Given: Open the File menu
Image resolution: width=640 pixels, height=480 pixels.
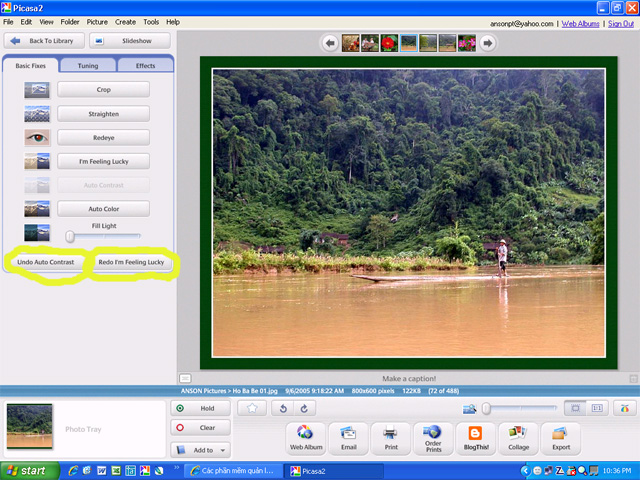Looking at the screenshot, I should [8, 22].
